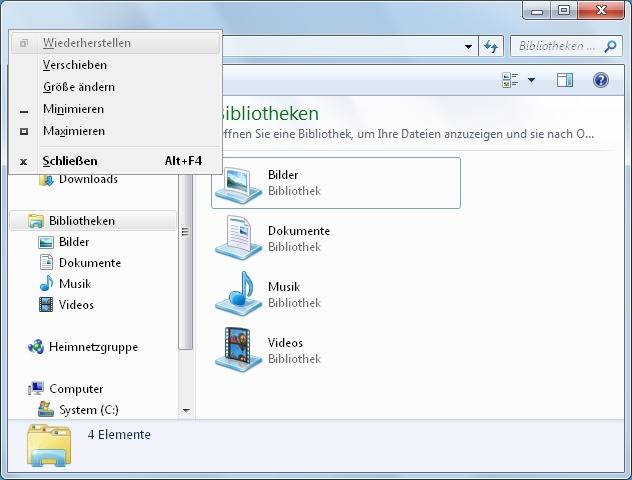Maximize the Explorer window from title bar
The width and height of the screenshot is (632, 480).
point(564,11)
